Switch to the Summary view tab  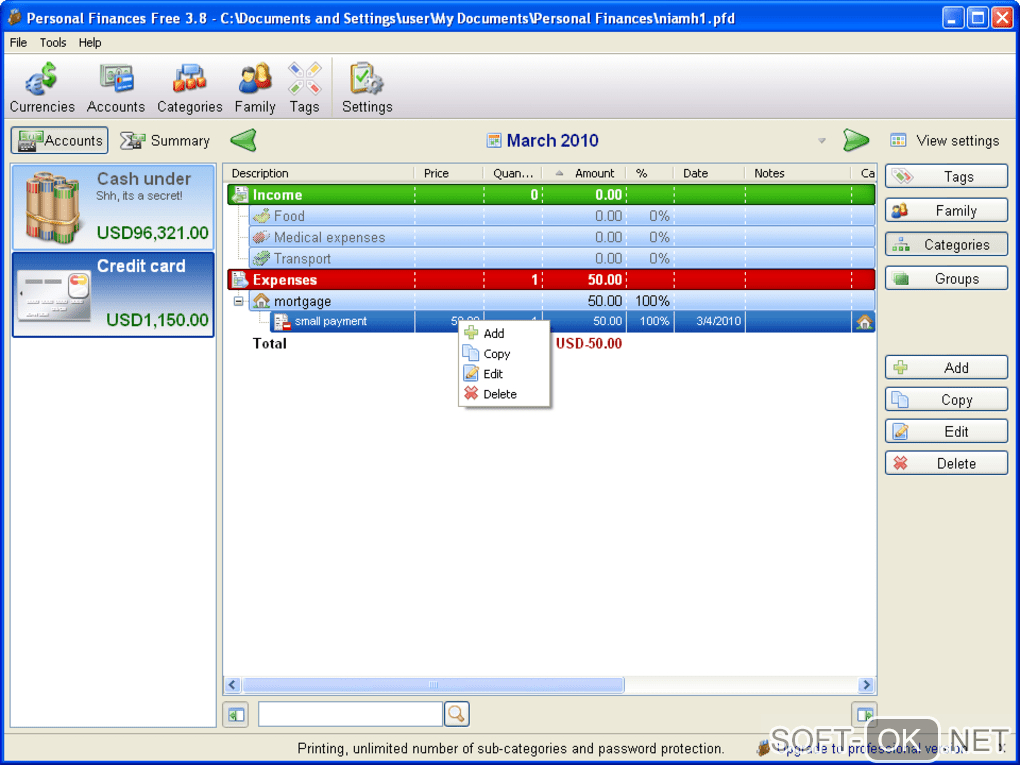(165, 141)
